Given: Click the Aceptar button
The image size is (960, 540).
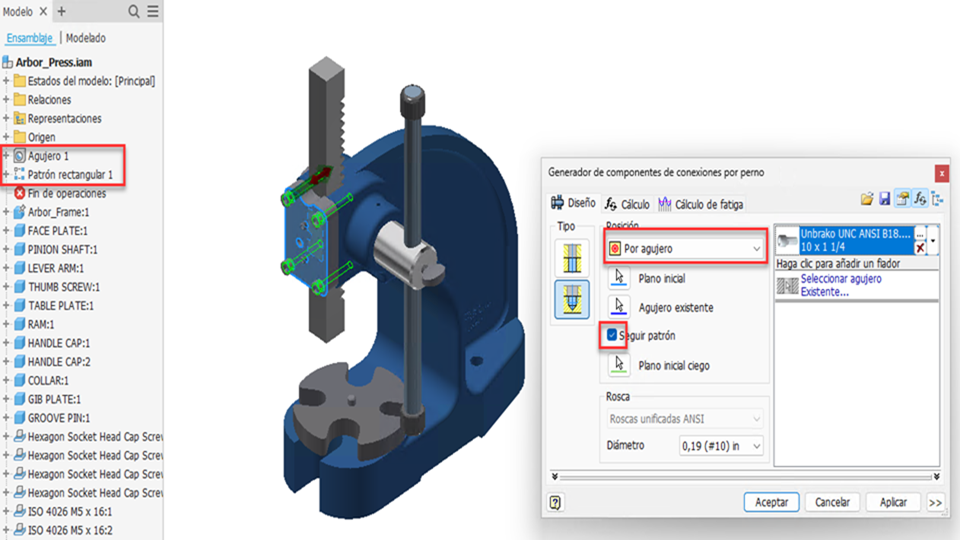Looking at the screenshot, I should pyautogui.click(x=771, y=502).
